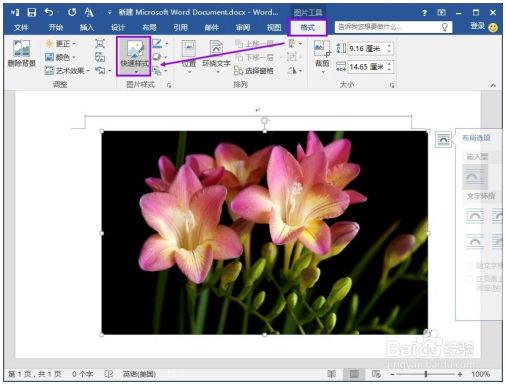Screen dimensions: 506x385
Task: Open the Artistic Effects (艺术效果) dropdown
Action: pyautogui.click(x=67, y=71)
